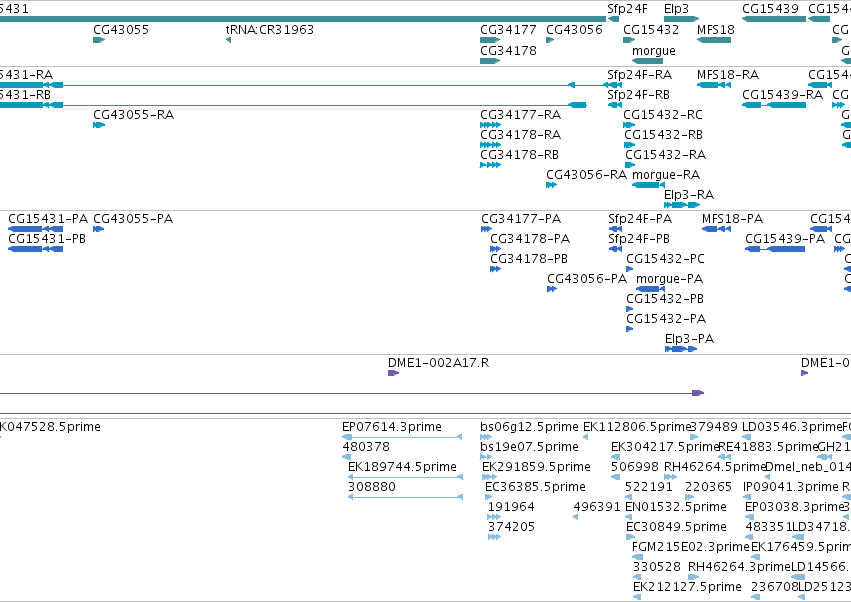Select the CG15432 gene label

pos(651,29)
